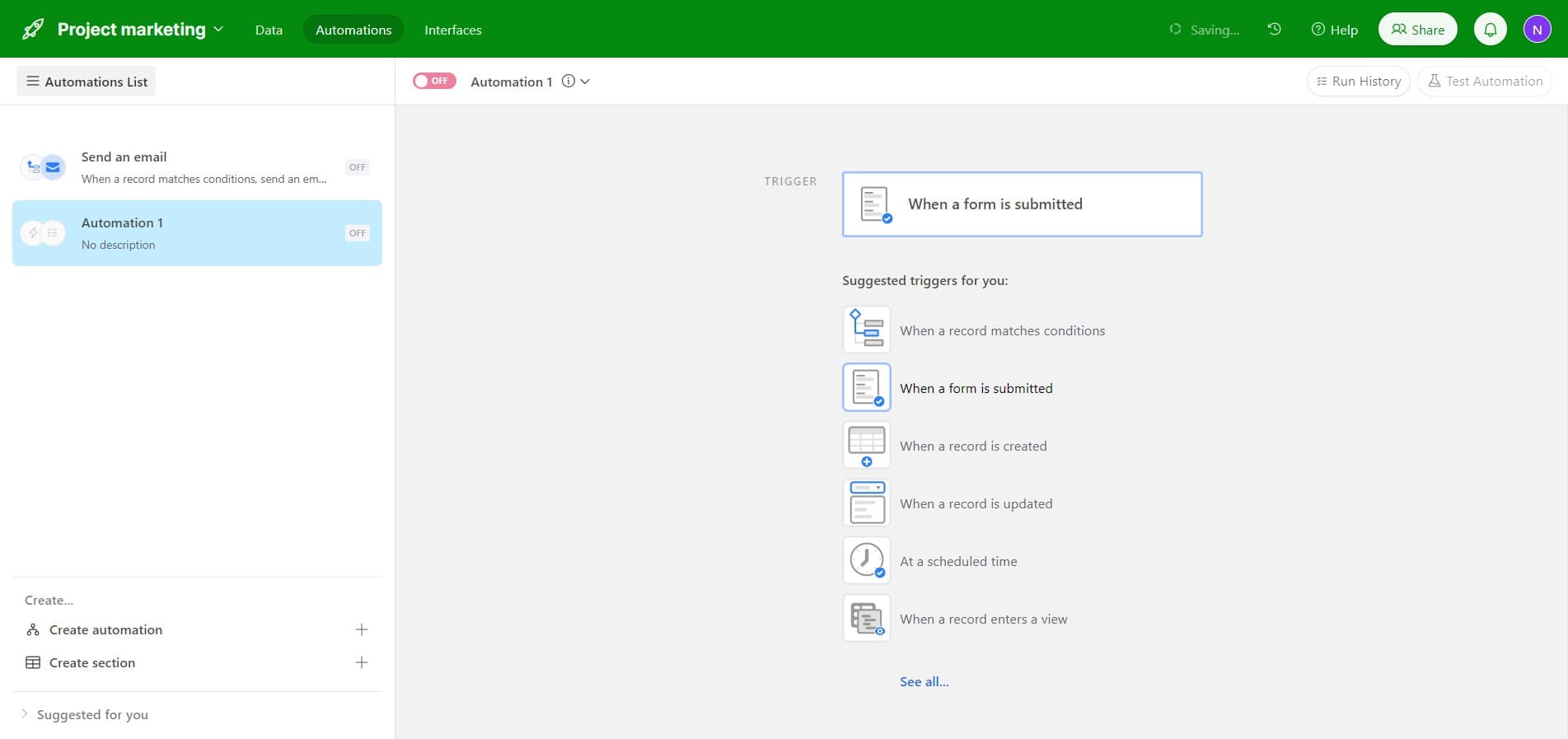Click the Share button
The height and width of the screenshot is (739, 1568).
point(1417,30)
